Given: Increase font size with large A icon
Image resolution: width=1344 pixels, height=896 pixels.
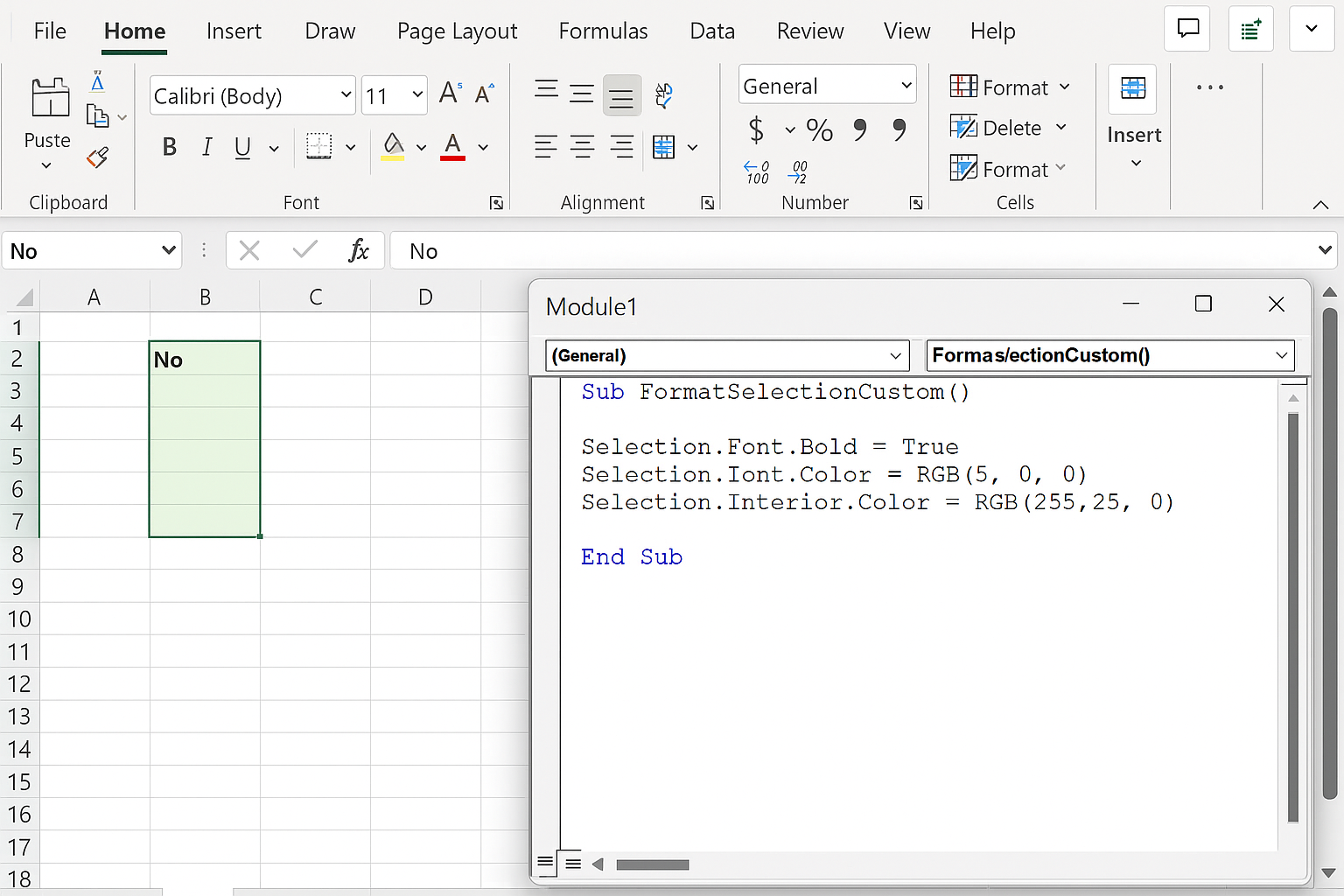Looking at the screenshot, I should (x=450, y=93).
